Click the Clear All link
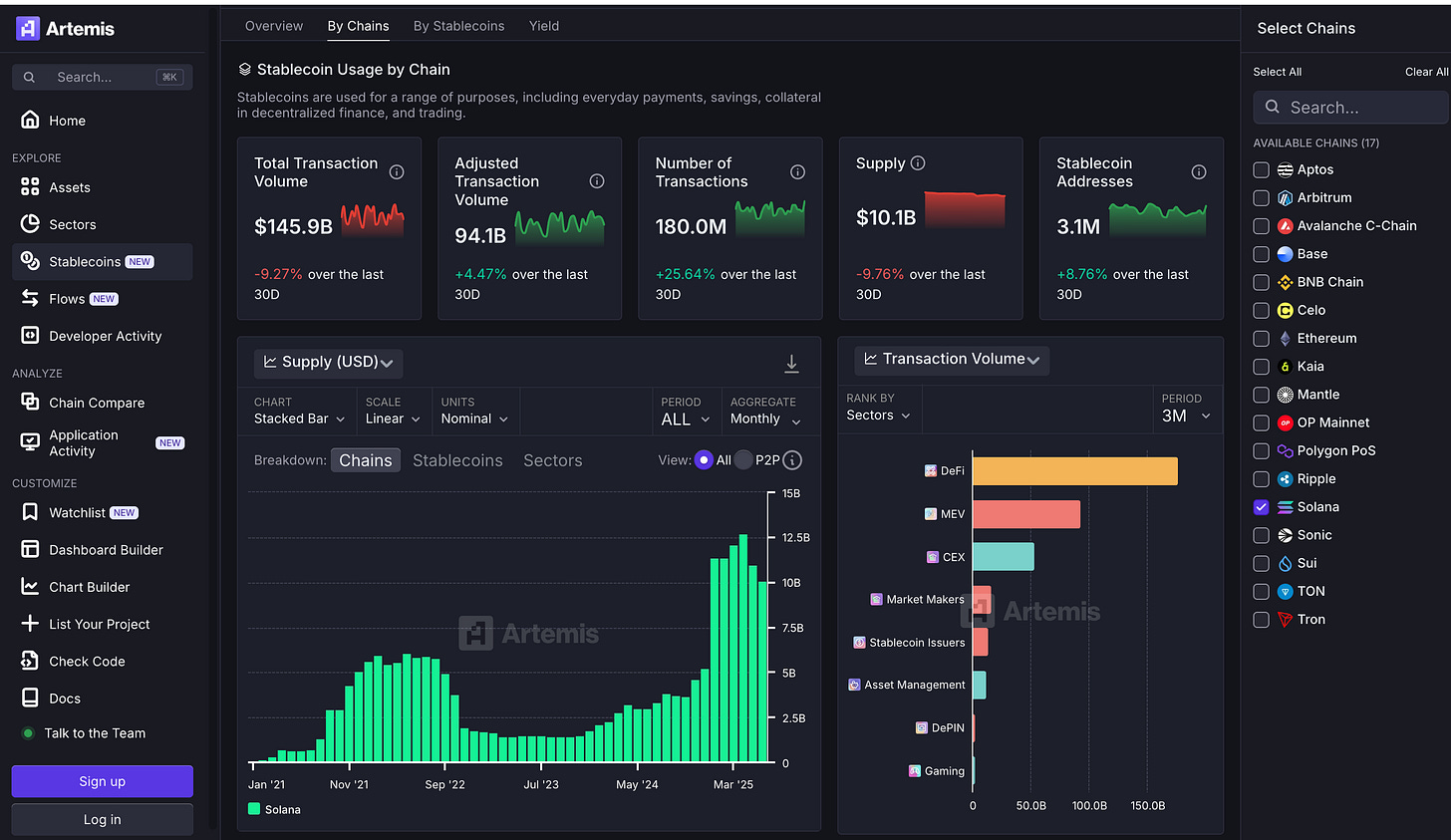 (x=1426, y=72)
